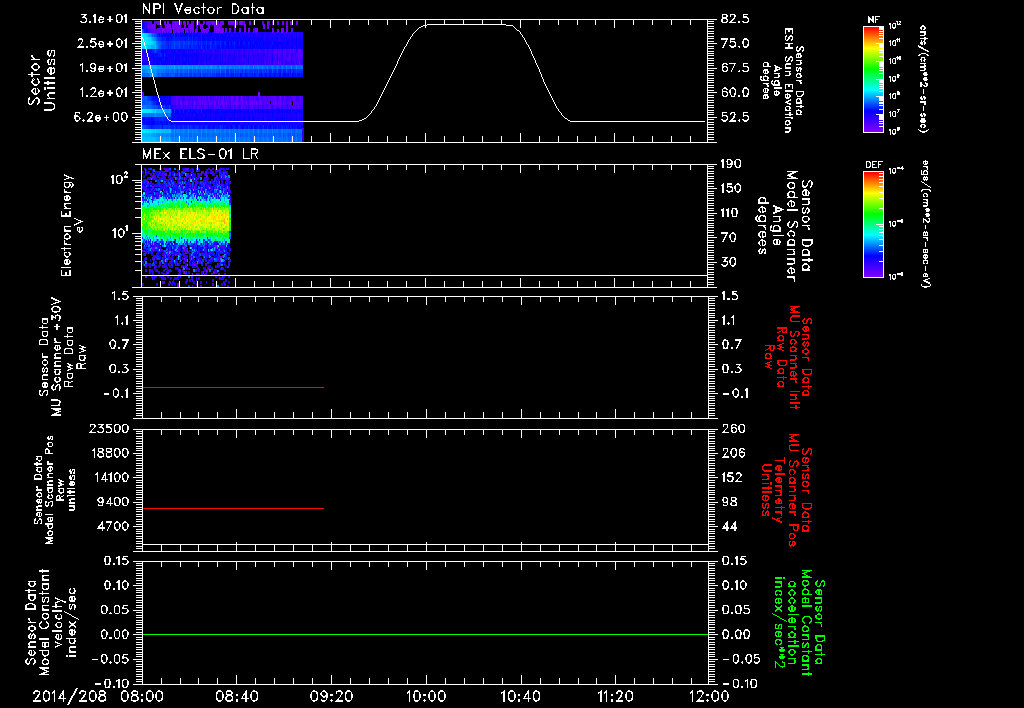1024x708 pixels.
Task: Click the 10:40 time tick label
Action: 520,697
